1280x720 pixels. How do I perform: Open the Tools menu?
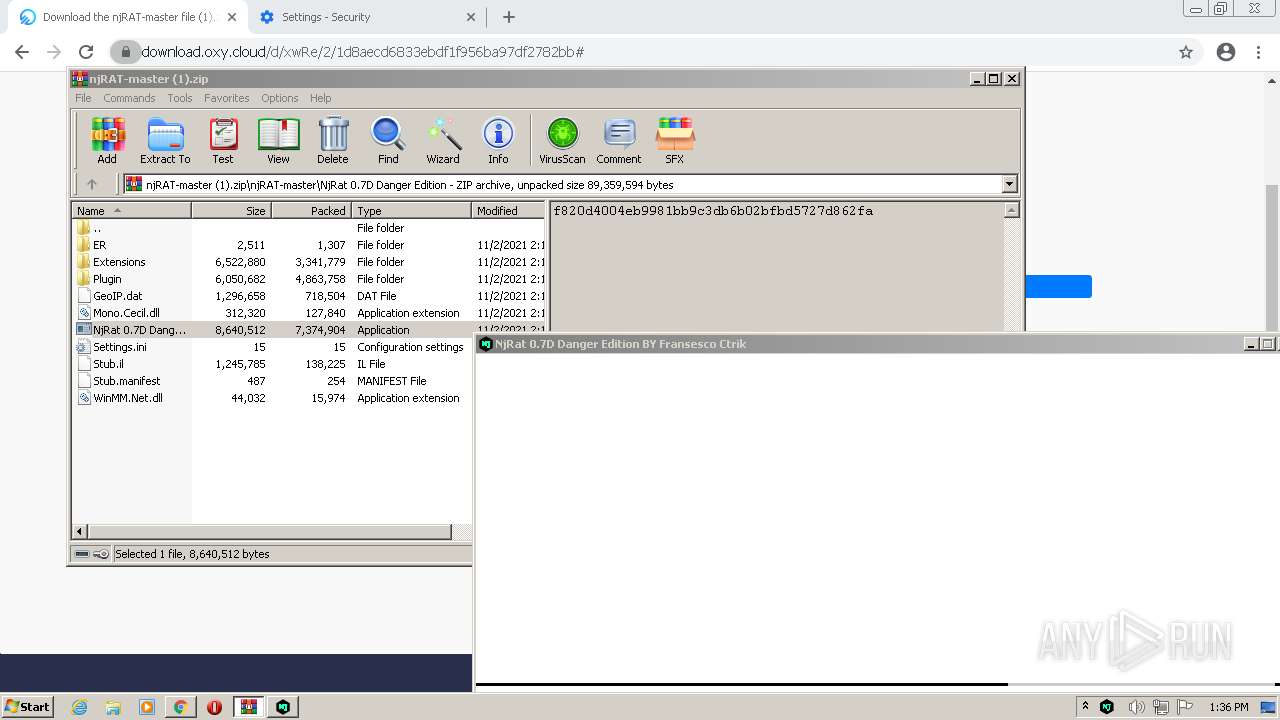click(x=180, y=98)
